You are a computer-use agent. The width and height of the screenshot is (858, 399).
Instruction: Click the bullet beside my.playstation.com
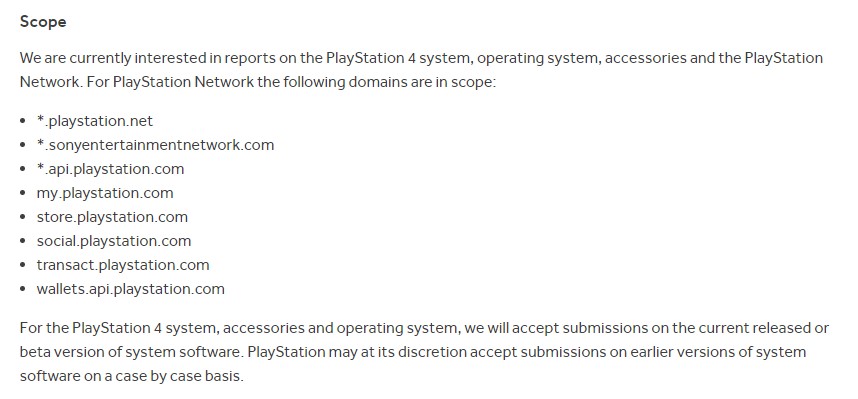coord(22,193)
